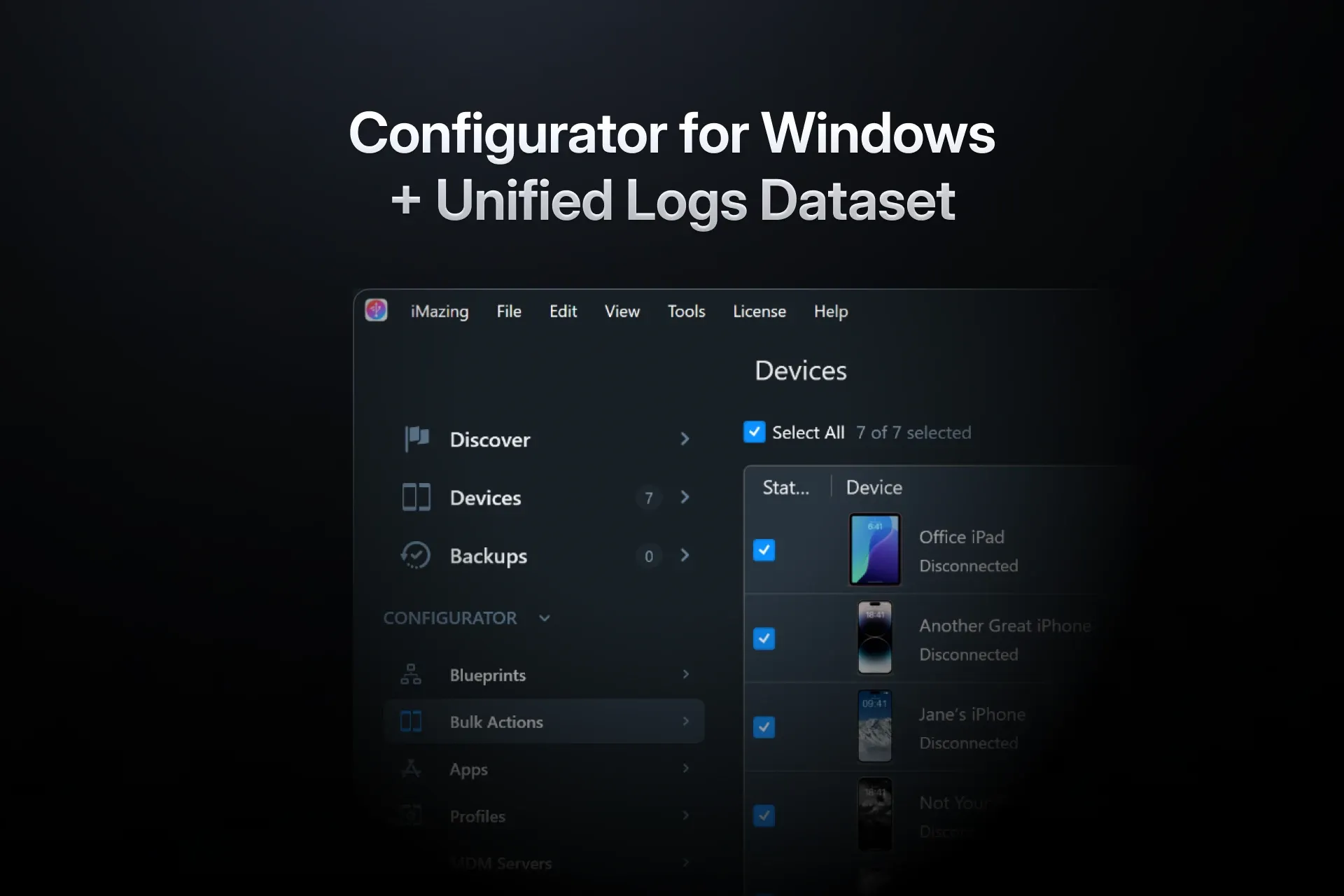The height and width of the screenshot is (896, 1344).
Task: Expand the Blueprints chevron
Action: point(686,674)
